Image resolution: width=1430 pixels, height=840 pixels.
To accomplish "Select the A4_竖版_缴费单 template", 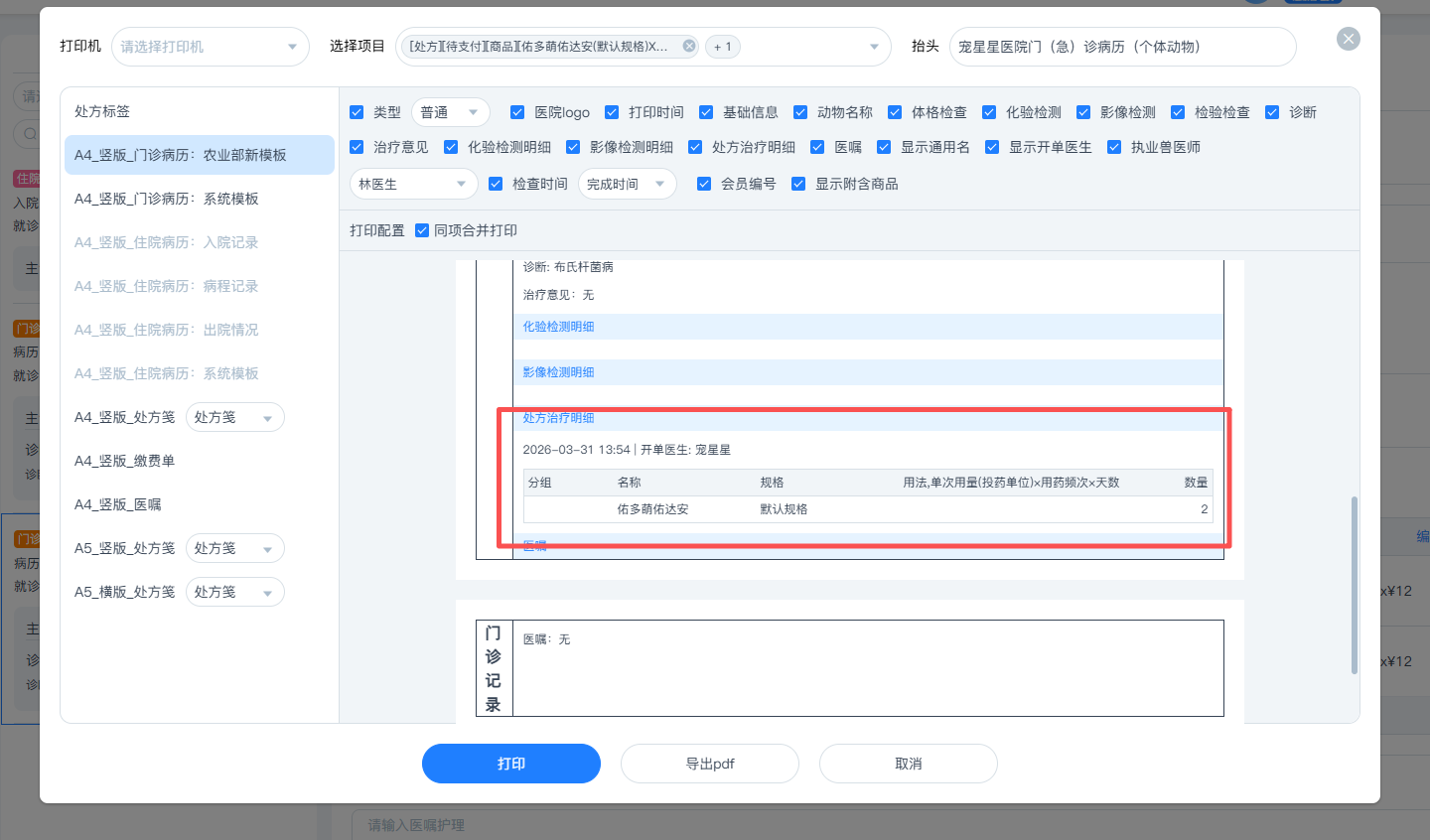I will click(x=125, y=461).
